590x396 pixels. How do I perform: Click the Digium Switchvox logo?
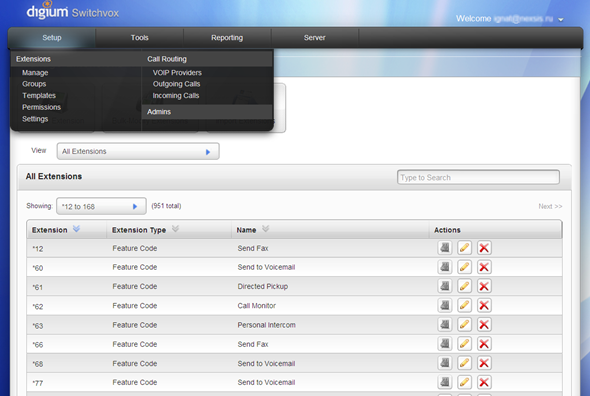coord(73,11)
